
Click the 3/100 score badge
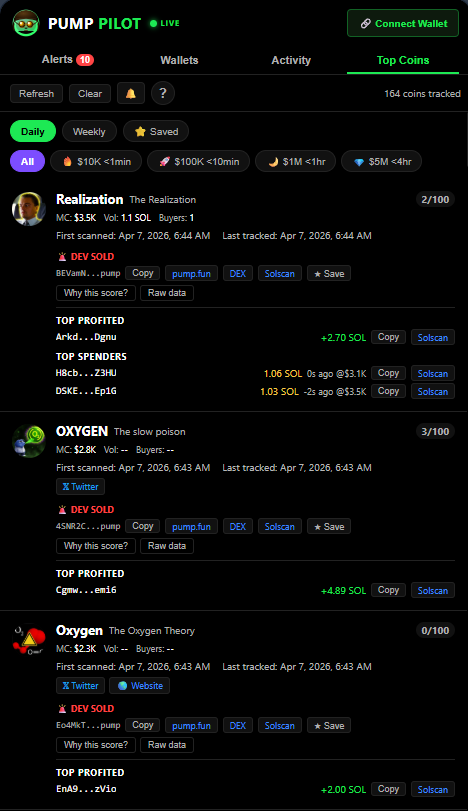[435, 432]
